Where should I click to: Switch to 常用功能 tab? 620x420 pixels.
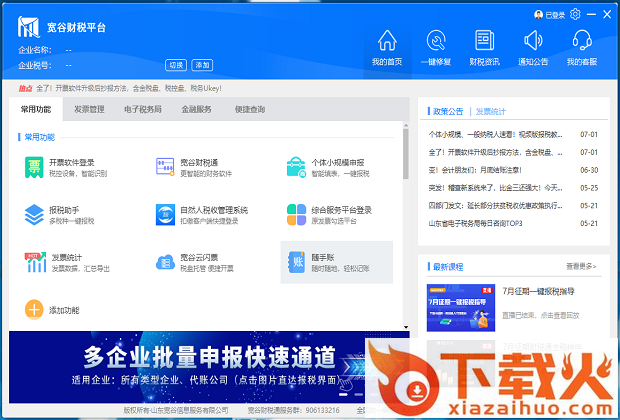pyautogui.click(x=36, y=109)
